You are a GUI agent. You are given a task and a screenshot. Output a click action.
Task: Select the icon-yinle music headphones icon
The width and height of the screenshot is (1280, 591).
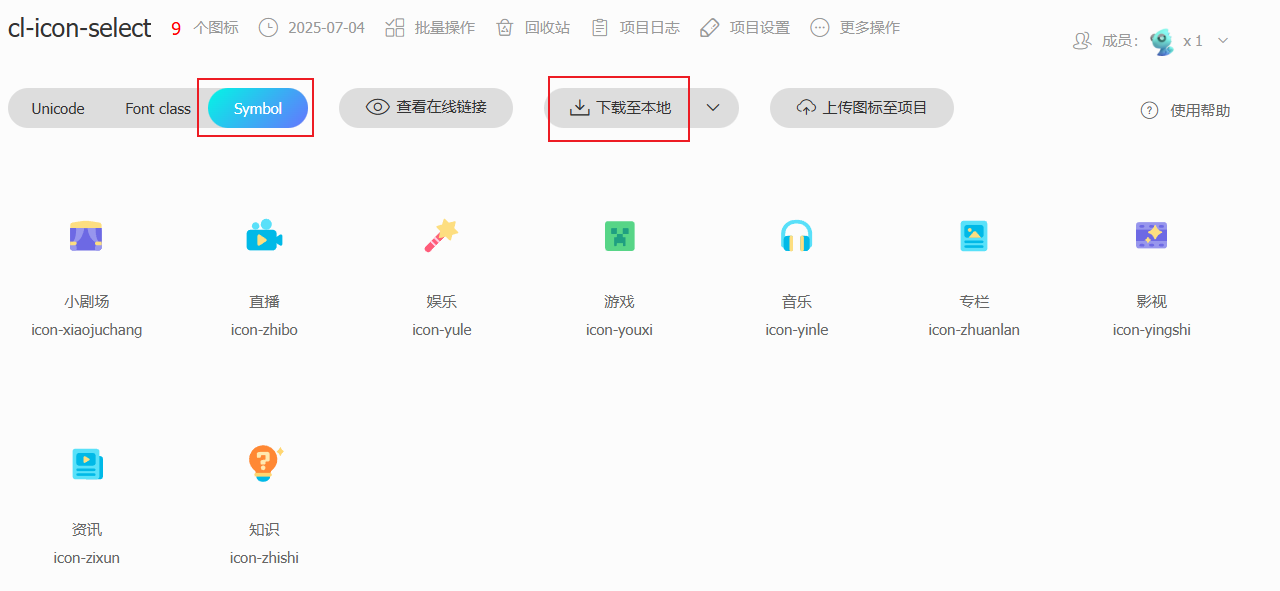(x=796, y=236)
